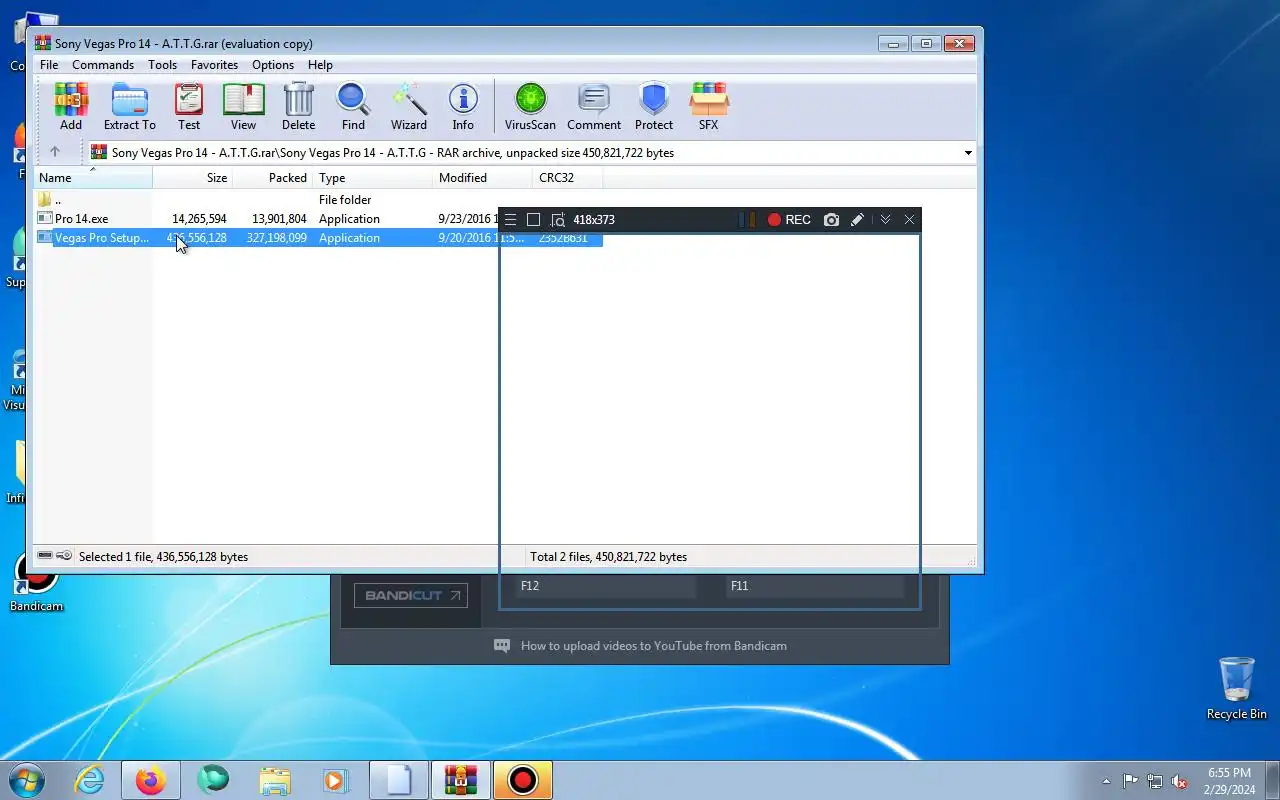Click the Bandicam rectangle mode icon
This screenshot has width=1280, height=800.
(534, 220)
